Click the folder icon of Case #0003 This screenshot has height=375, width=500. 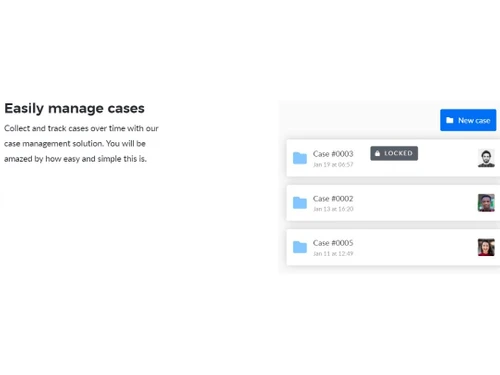pyautogui.click(x=300, y=158)
